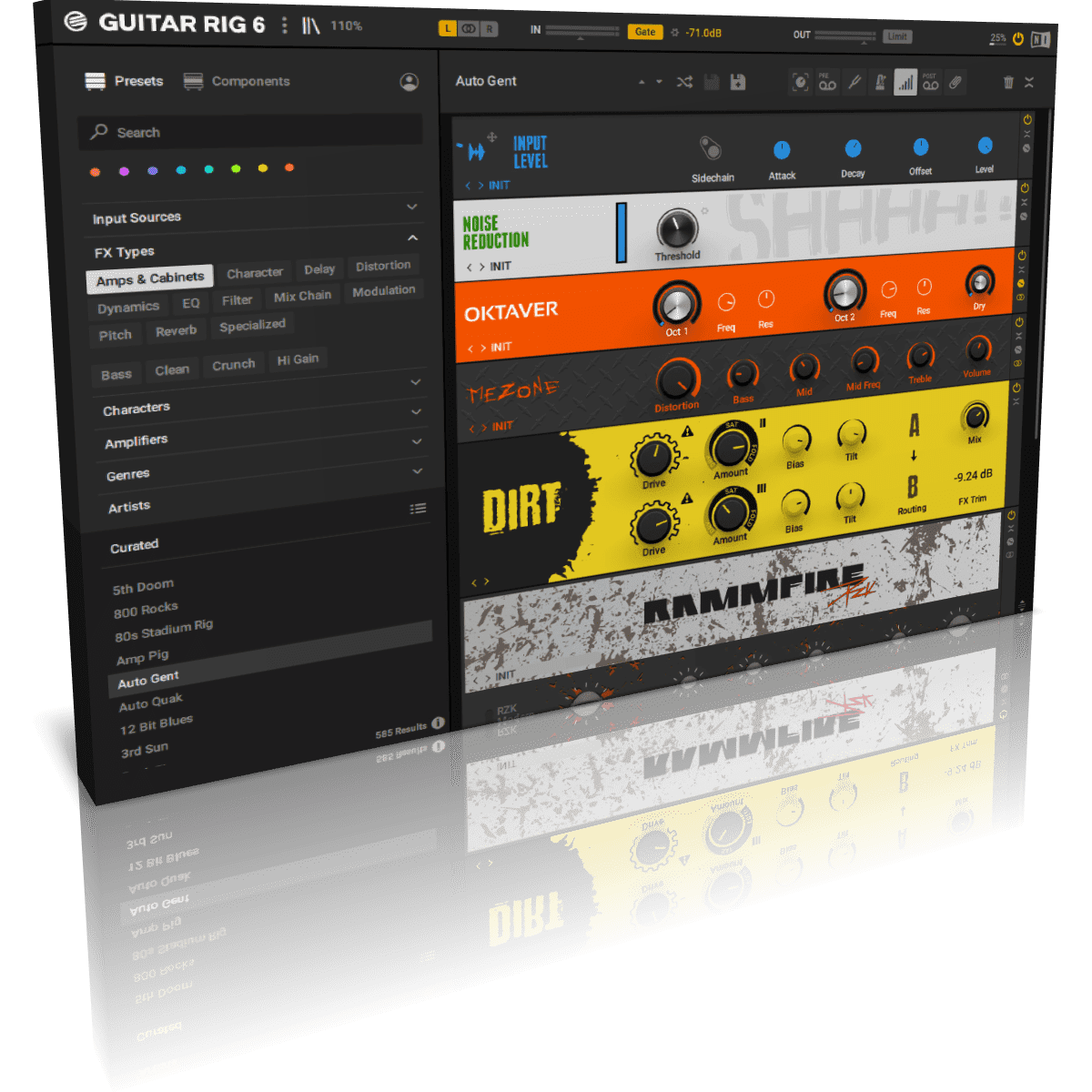Click the trash icon to clear rack
Viewport: 1092px width, 1092px height.
(1008, 83)
